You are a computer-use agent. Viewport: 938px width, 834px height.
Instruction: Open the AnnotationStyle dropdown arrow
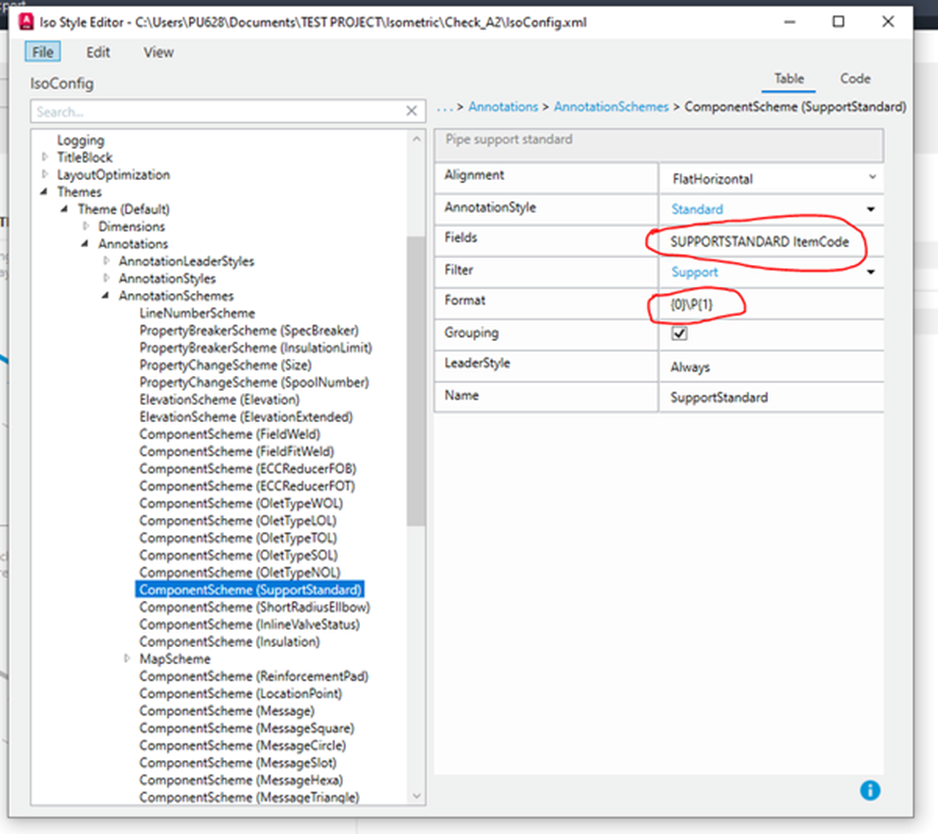click(870, 209)
